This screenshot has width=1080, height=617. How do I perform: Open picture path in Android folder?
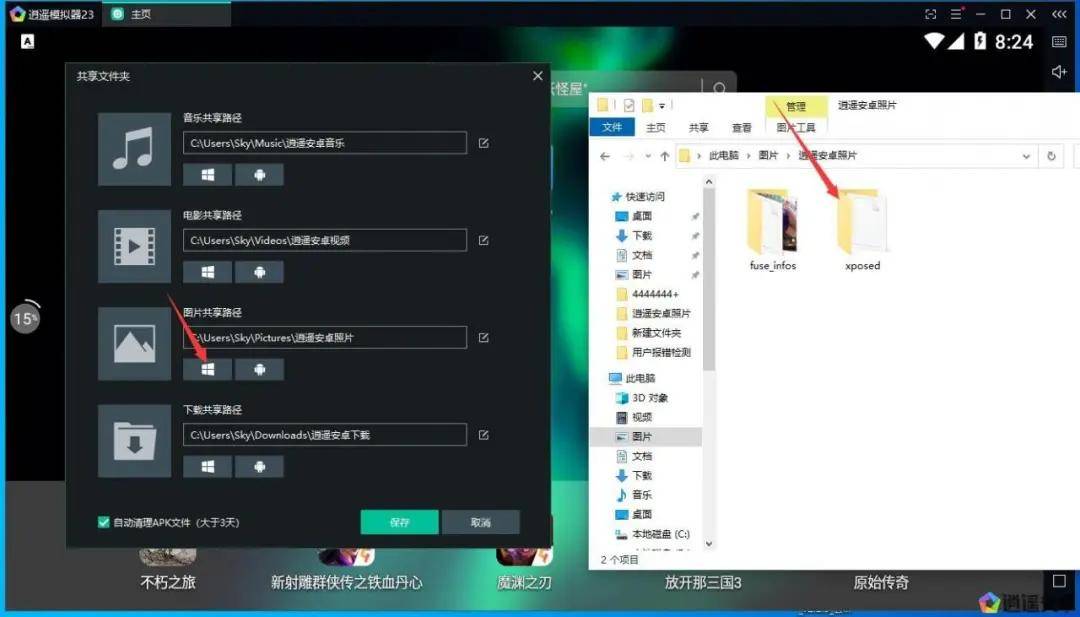click(259, 369)
